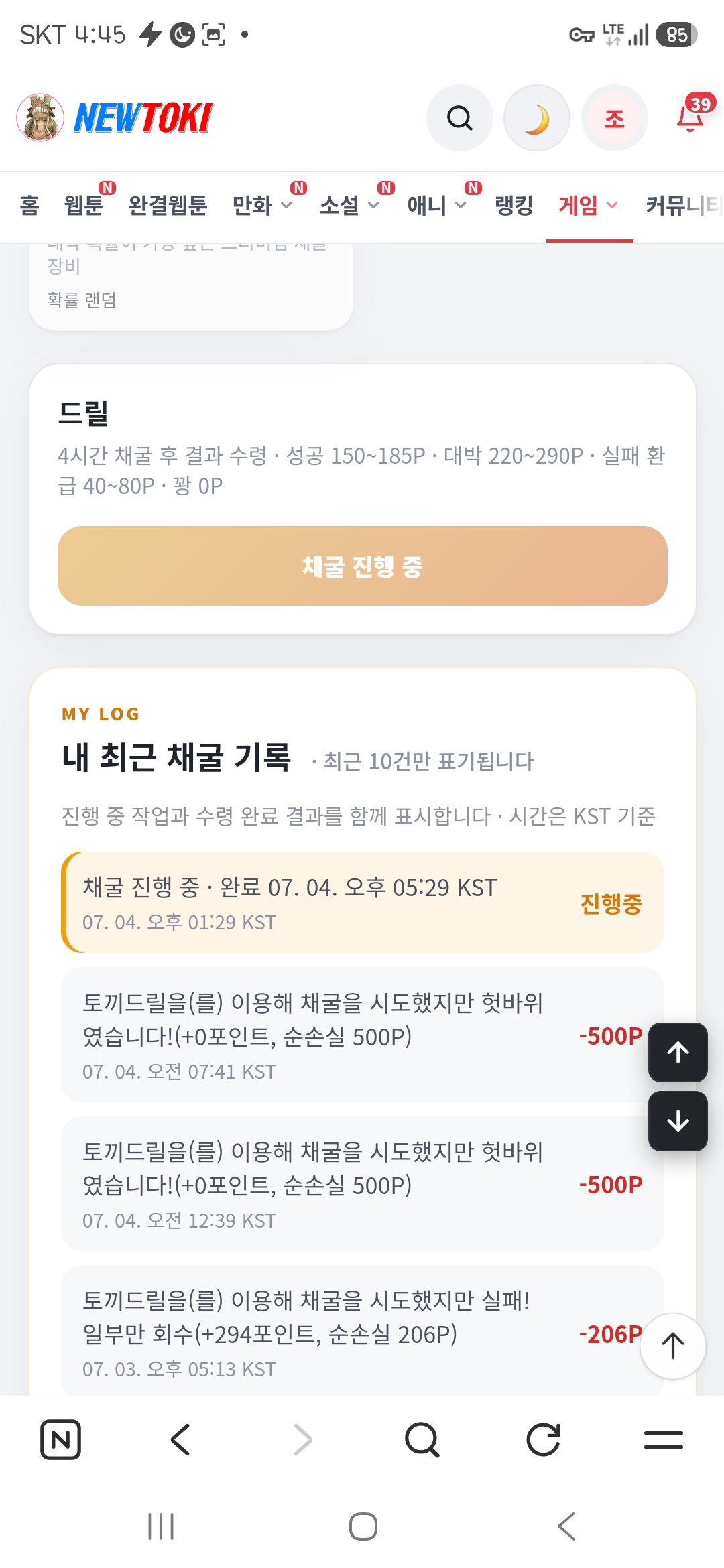Open the profile avatar labeled 조
Image resolution: width=724 pixels, height=1568 pixels.
[x=615, y=118]
